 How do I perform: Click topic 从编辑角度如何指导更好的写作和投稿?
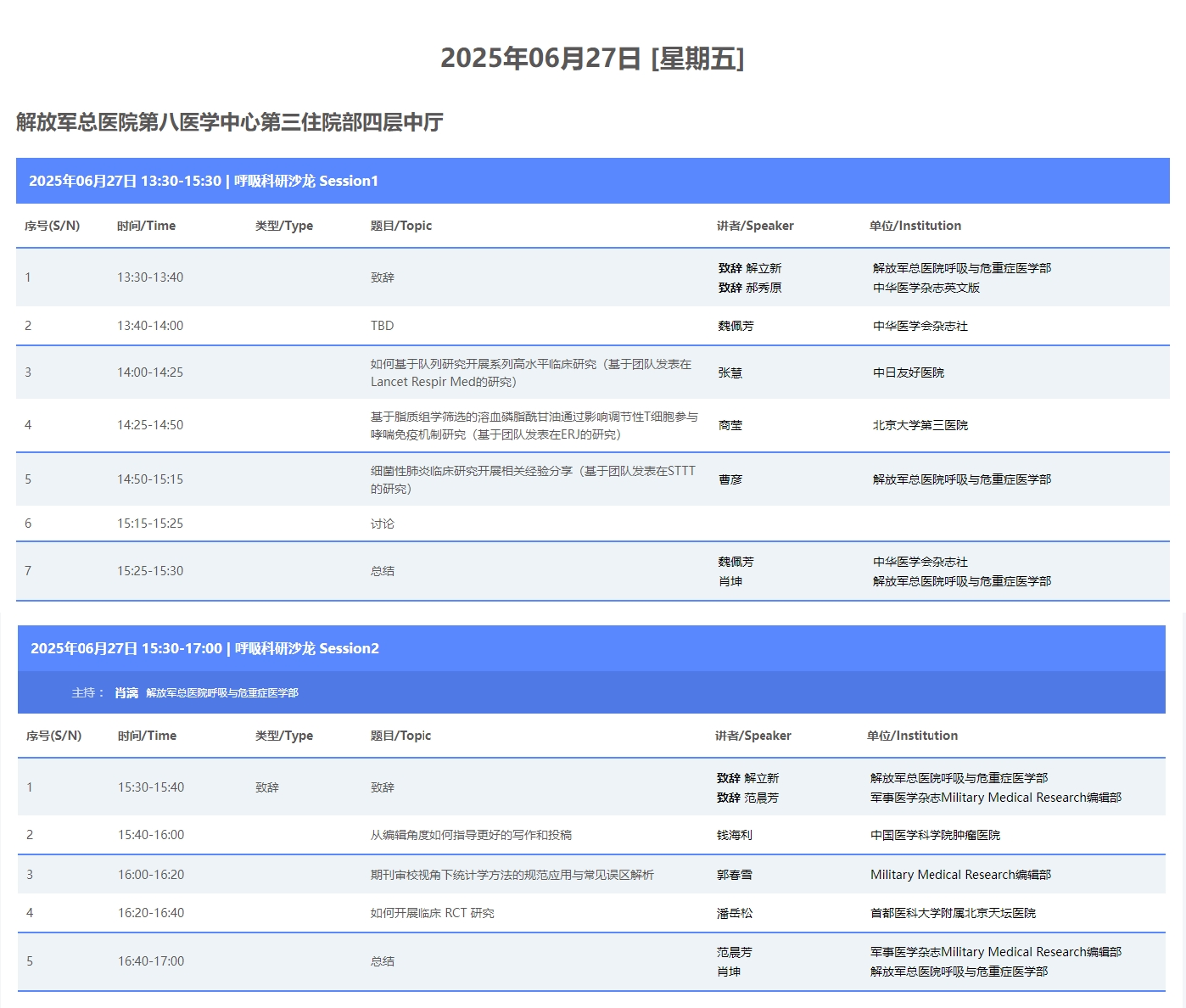click(x=471, y=835)
